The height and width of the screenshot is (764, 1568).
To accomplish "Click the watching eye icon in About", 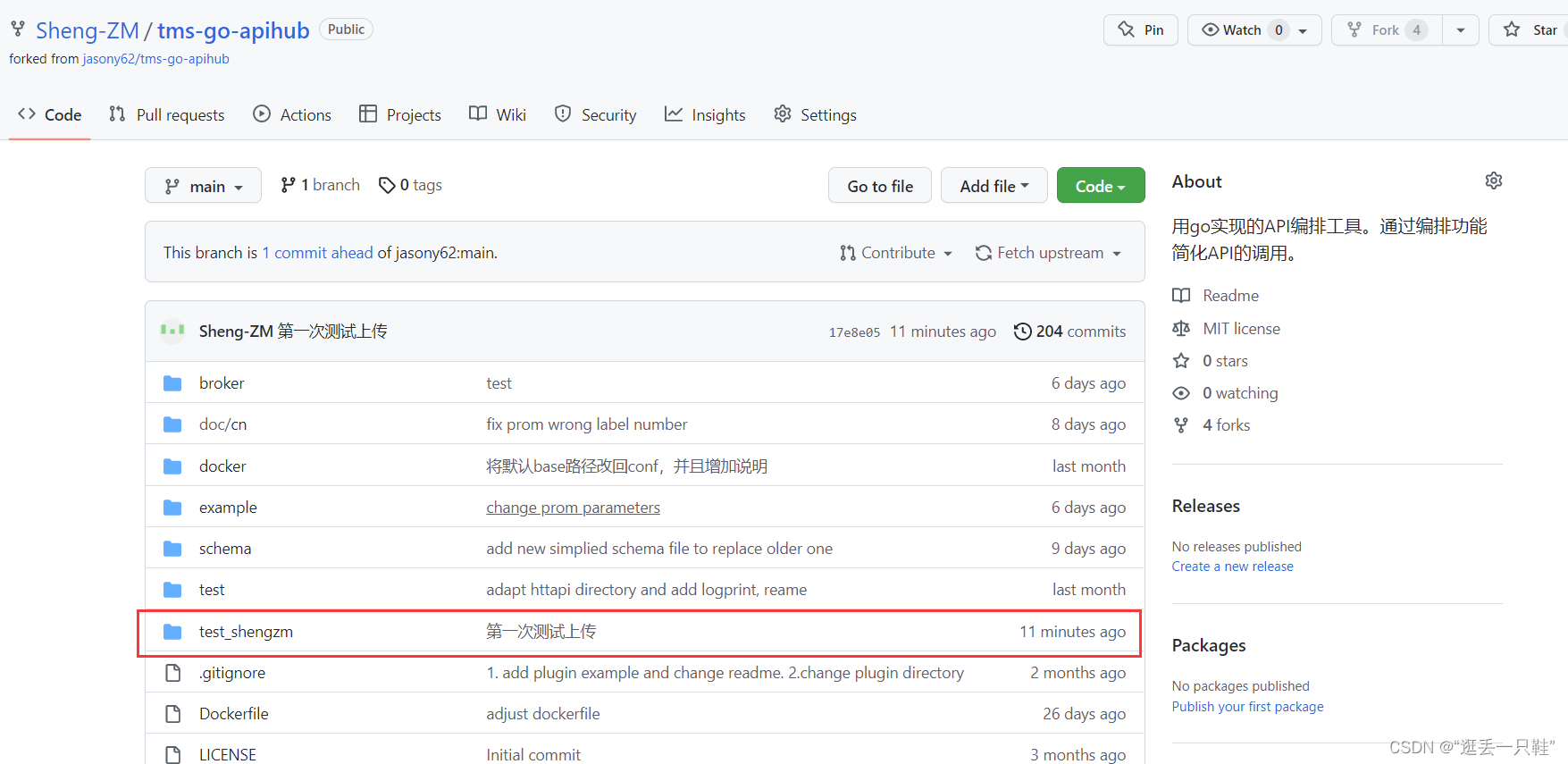I will pyautogui.click(x=1181, y=393).
